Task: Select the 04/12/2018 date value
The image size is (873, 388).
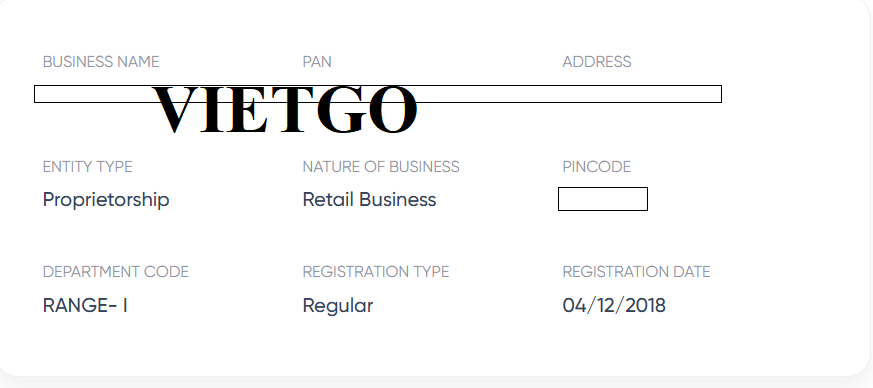Action: (x=614, y=306)
